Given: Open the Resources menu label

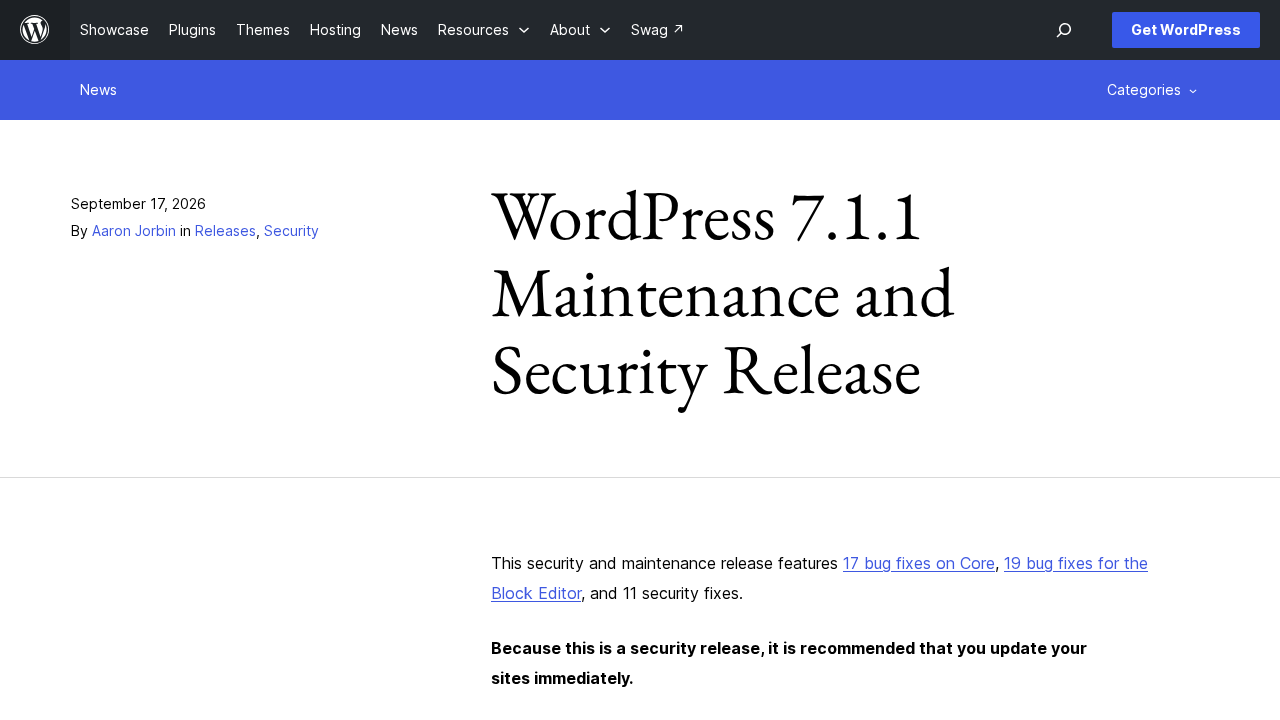Looking at the screenshot, I should 473,30.
